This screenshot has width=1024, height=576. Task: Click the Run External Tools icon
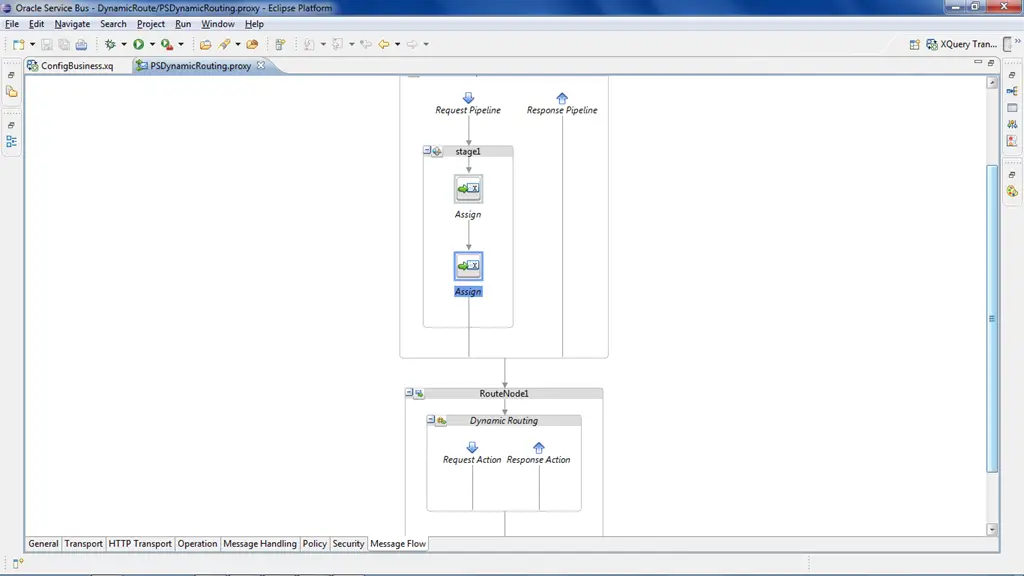pyautogui.click(x=167, y=44)
